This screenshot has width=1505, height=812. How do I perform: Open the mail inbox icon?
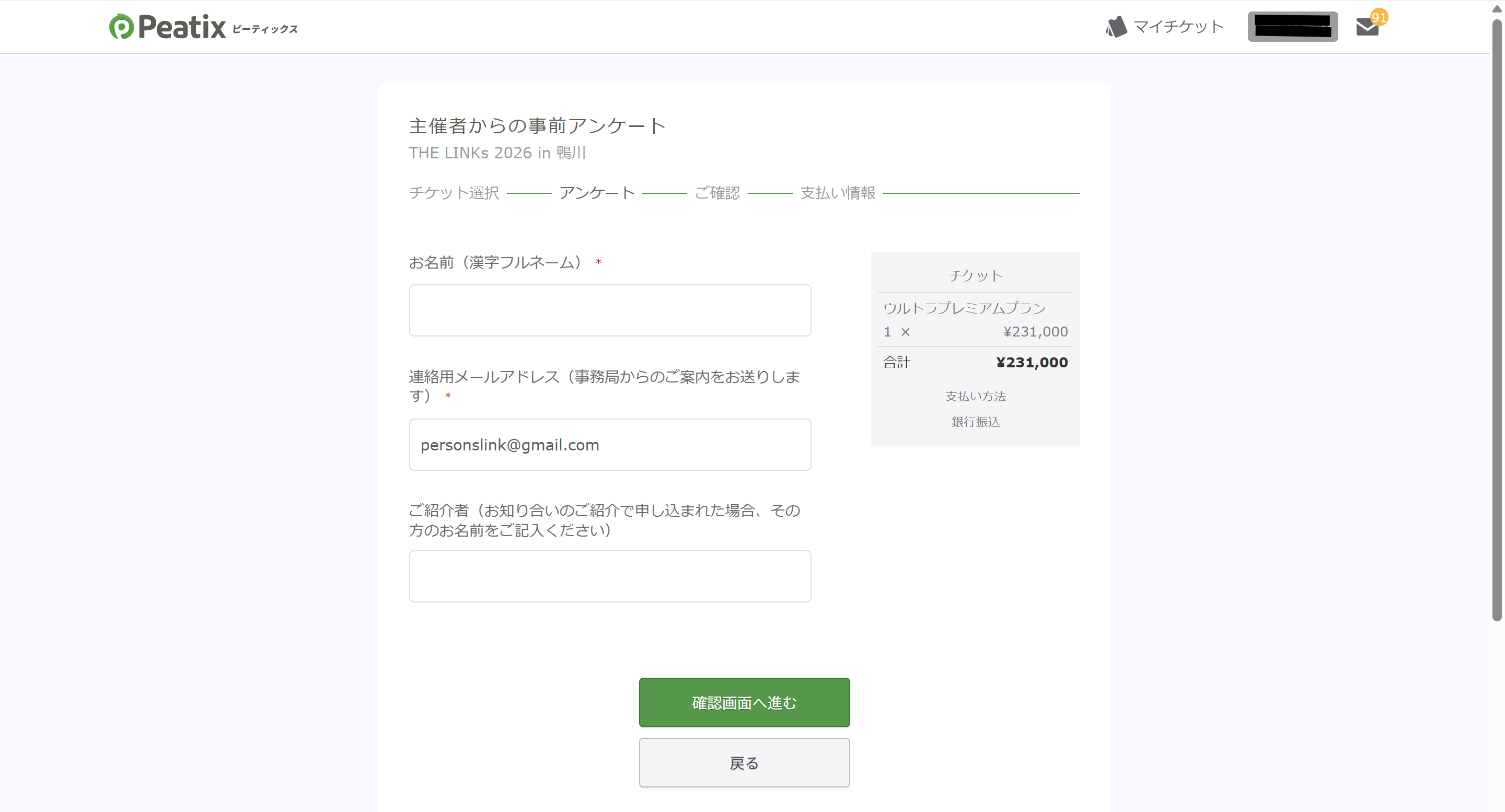coord(1367,27)
